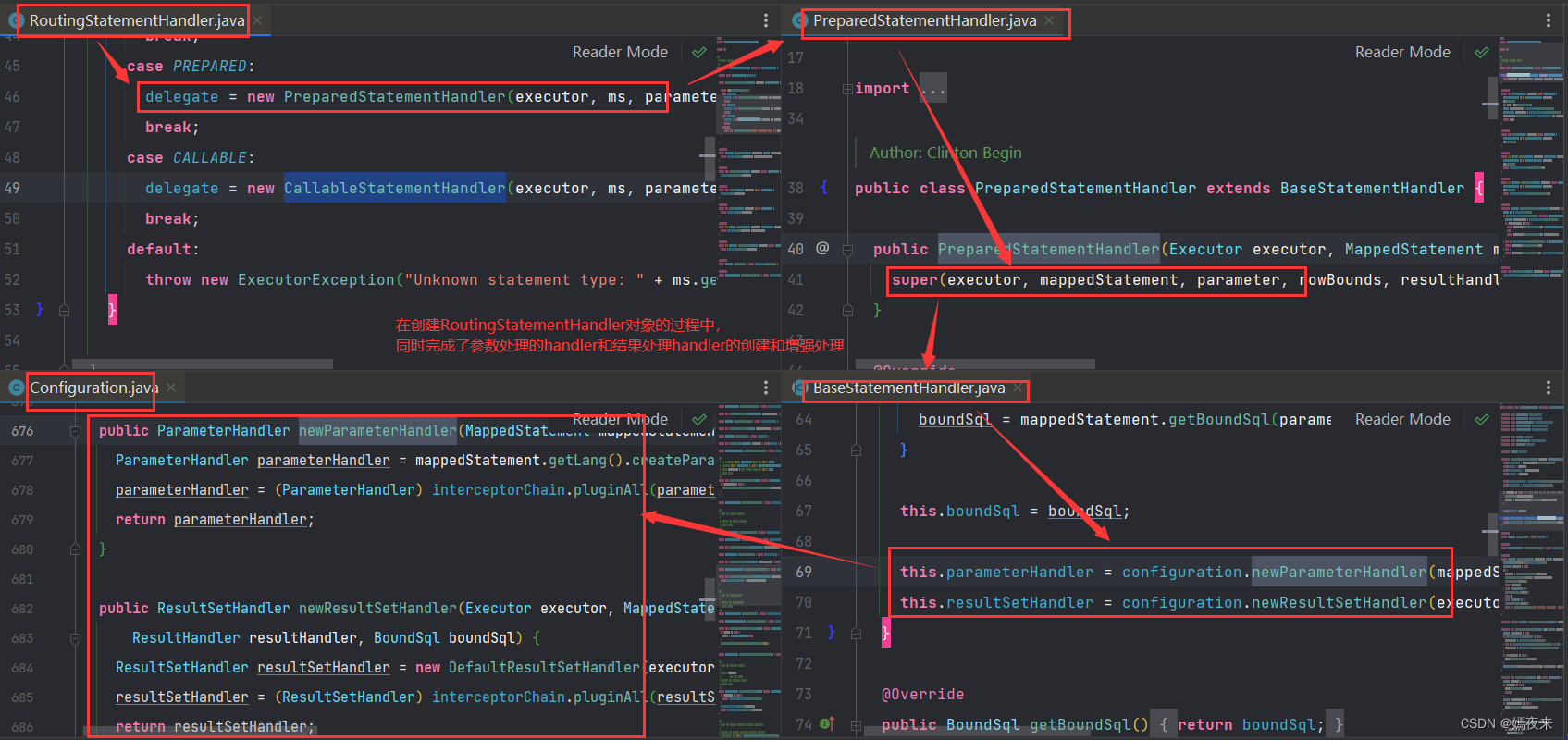Viewport: 1568px width, 740px height.
Task: Toggle Reader Mode in PreparedStatementHandler.java editor
Action: pyautogui.click(x=1402, y=52)
